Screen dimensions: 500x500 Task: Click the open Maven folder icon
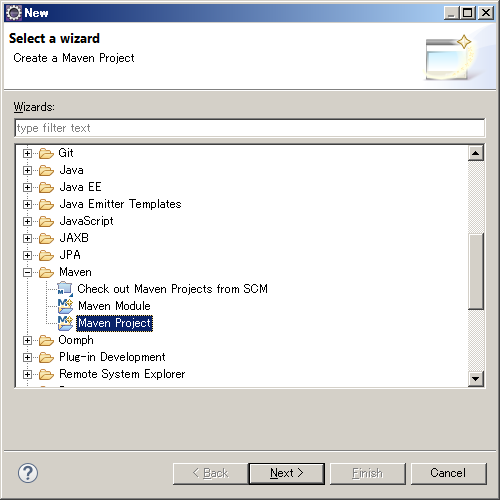(x=46, y=272)
